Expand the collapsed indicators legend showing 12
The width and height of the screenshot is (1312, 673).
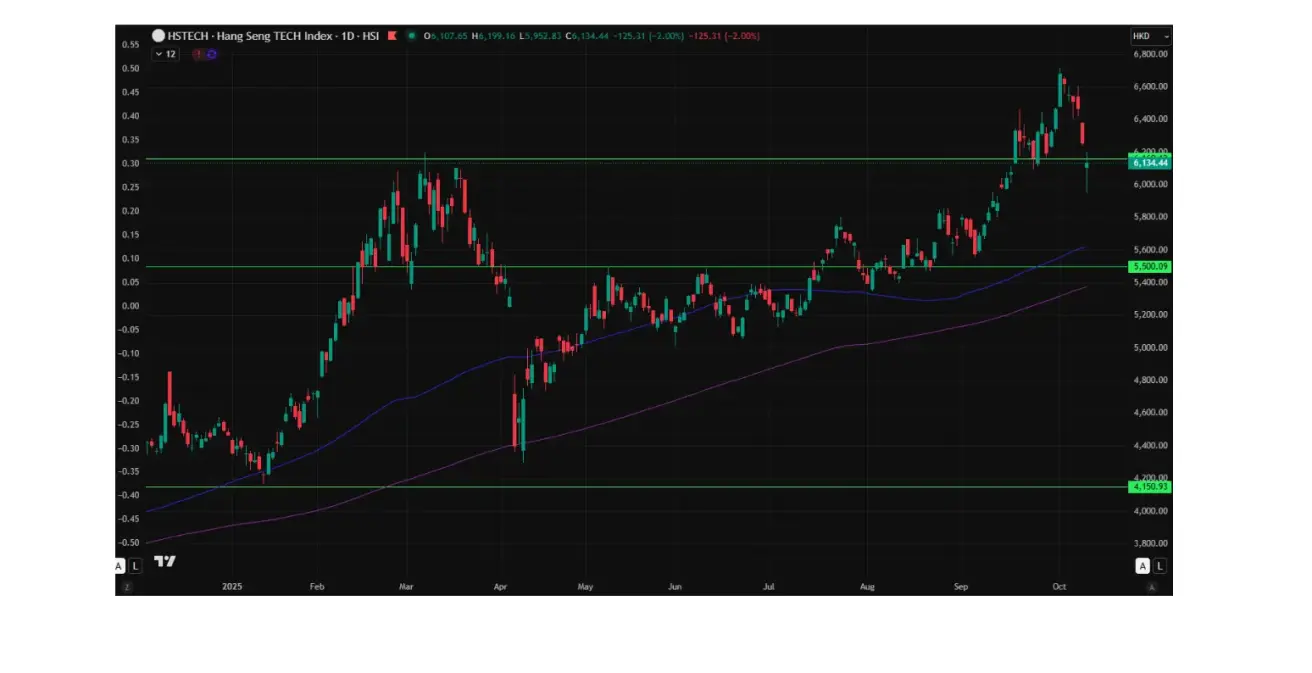pos(165,54)
